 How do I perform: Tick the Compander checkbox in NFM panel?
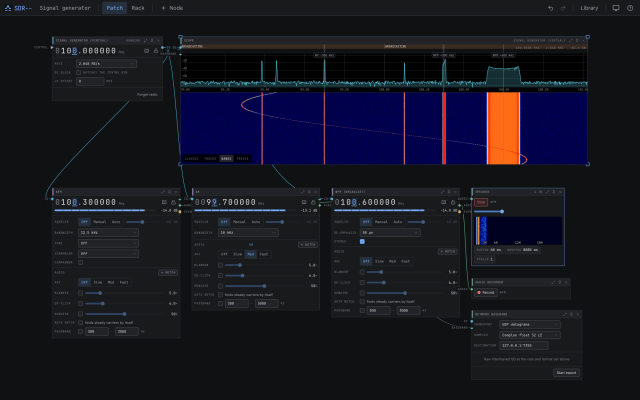point(80,262)
